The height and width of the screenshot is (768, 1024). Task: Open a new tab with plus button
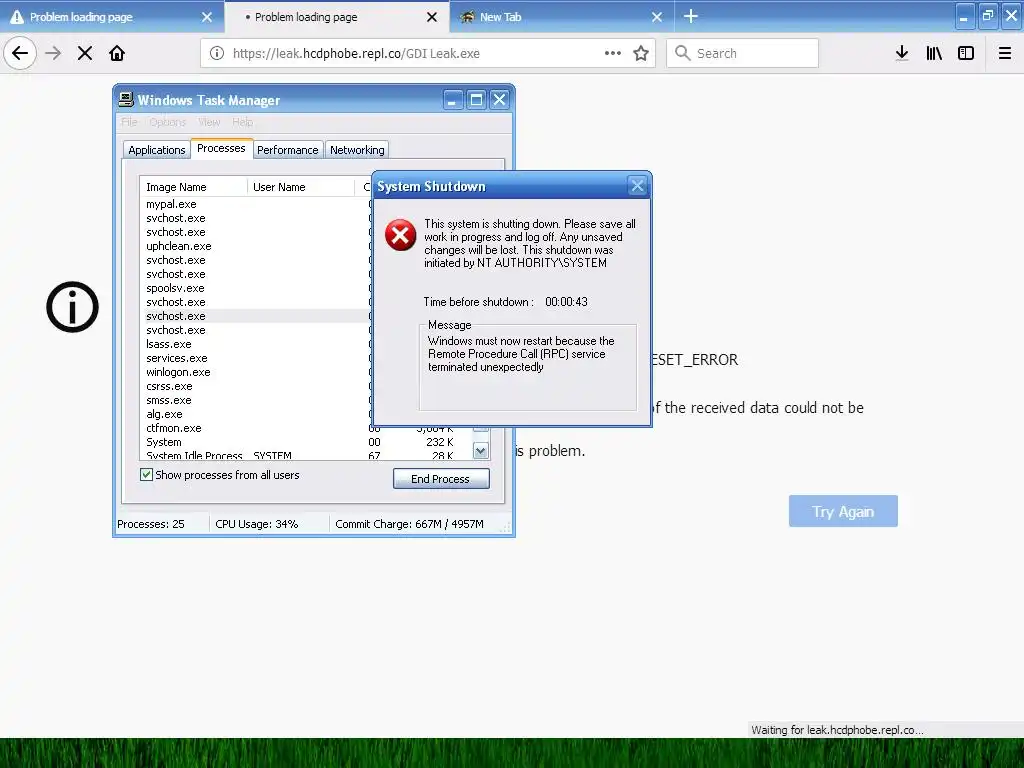tap(691, 16)
